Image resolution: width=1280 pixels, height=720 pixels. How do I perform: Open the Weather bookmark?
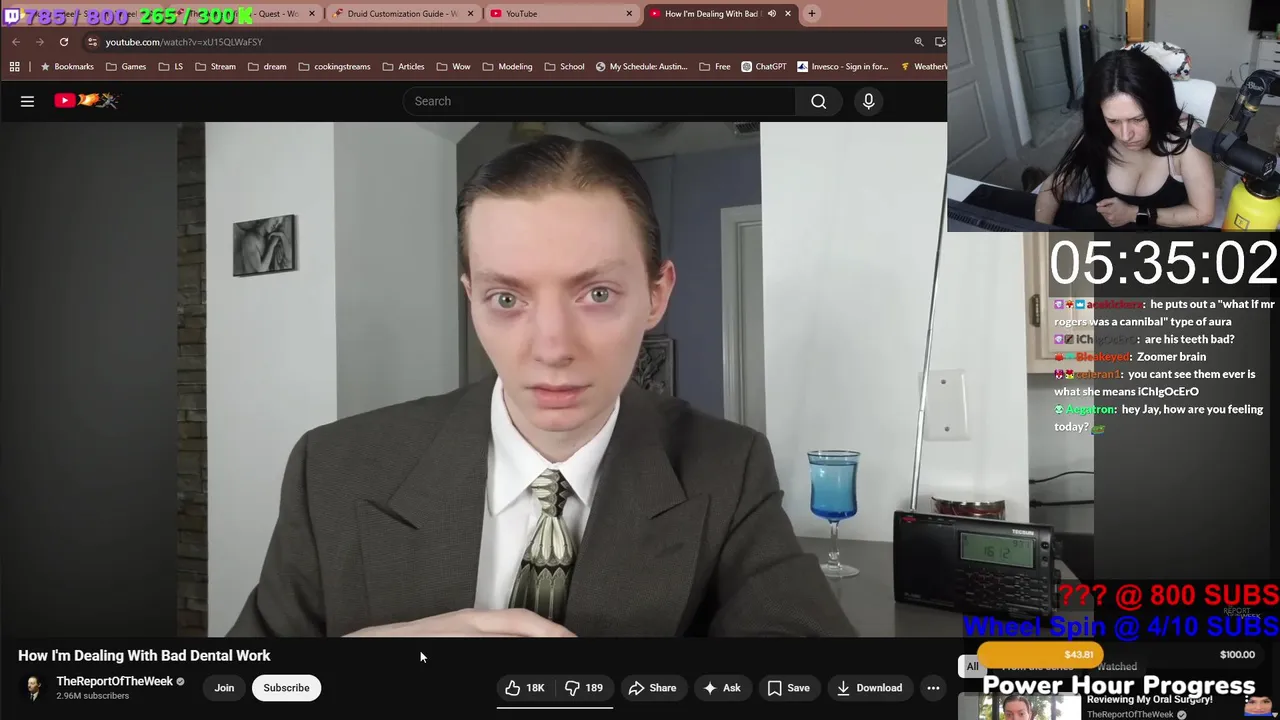click(x=923, y=67)
